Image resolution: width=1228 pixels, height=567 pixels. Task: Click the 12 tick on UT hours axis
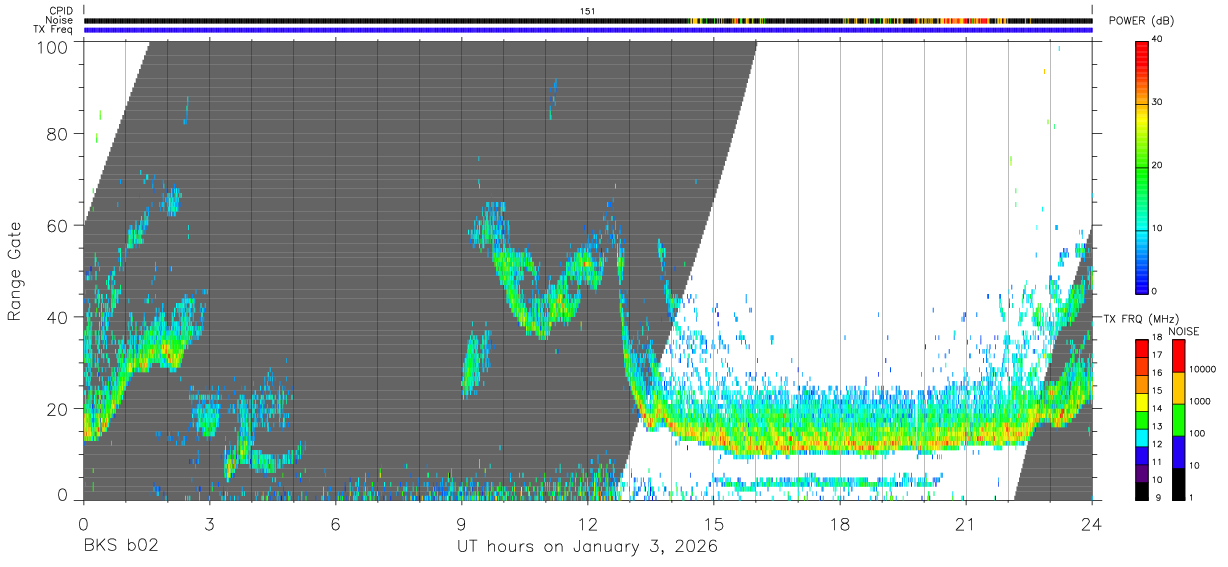click(x=588, y=523)
